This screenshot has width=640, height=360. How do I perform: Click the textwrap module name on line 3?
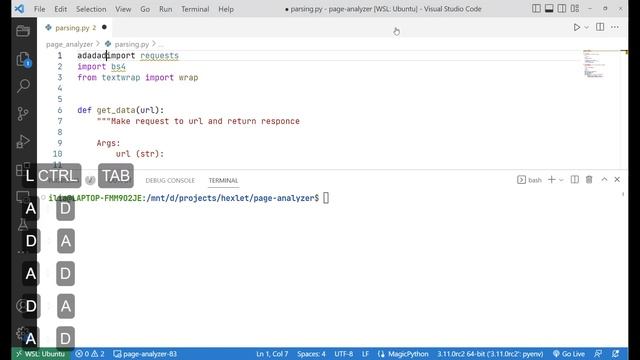click(121, 78)
